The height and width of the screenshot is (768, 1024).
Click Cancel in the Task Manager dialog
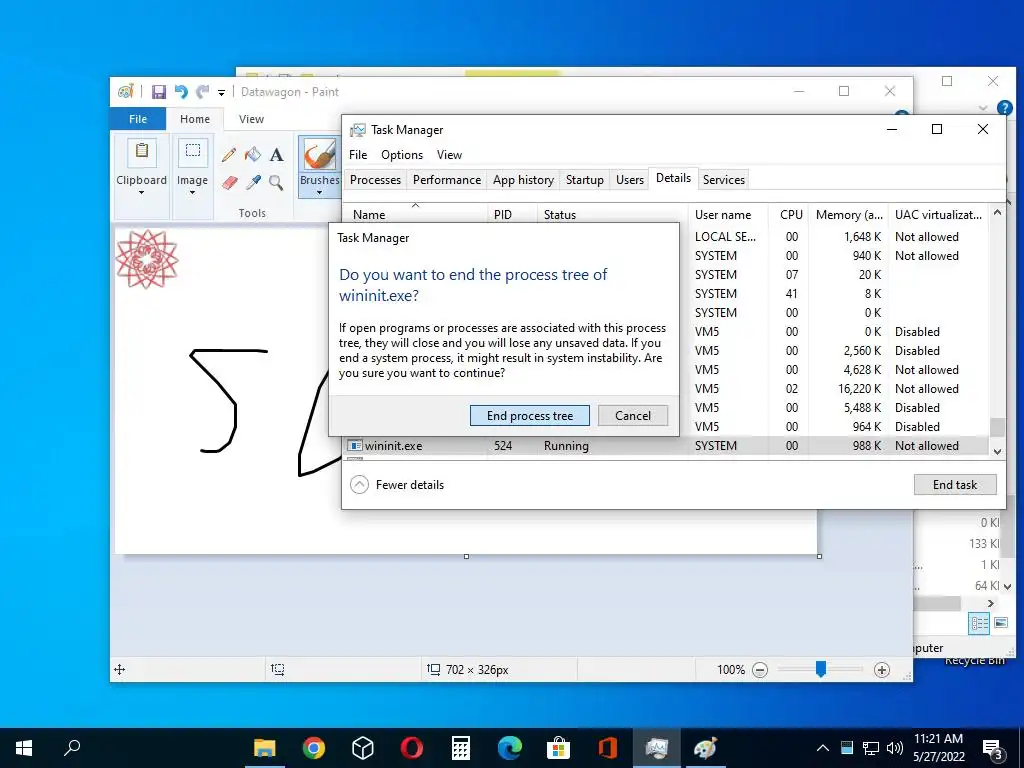633,416
